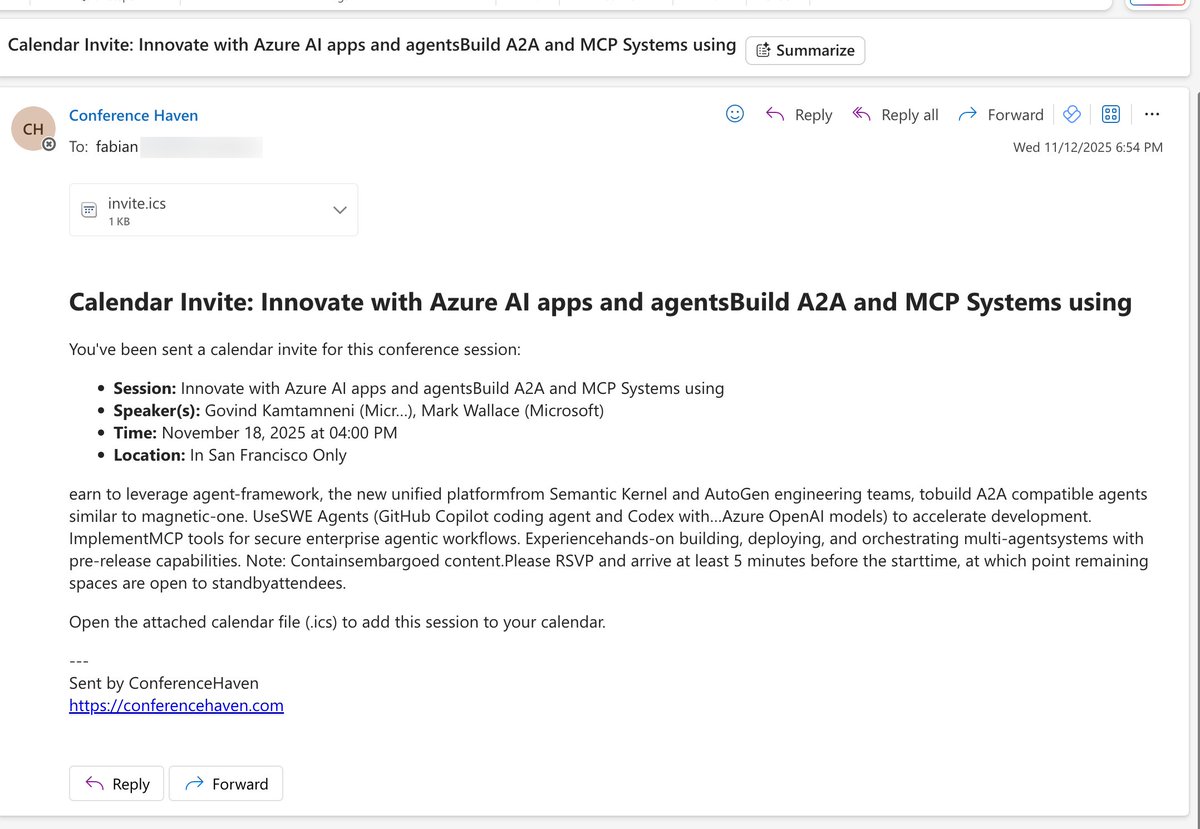
Task: Click the Summarize button
Action: click(805, 50)
